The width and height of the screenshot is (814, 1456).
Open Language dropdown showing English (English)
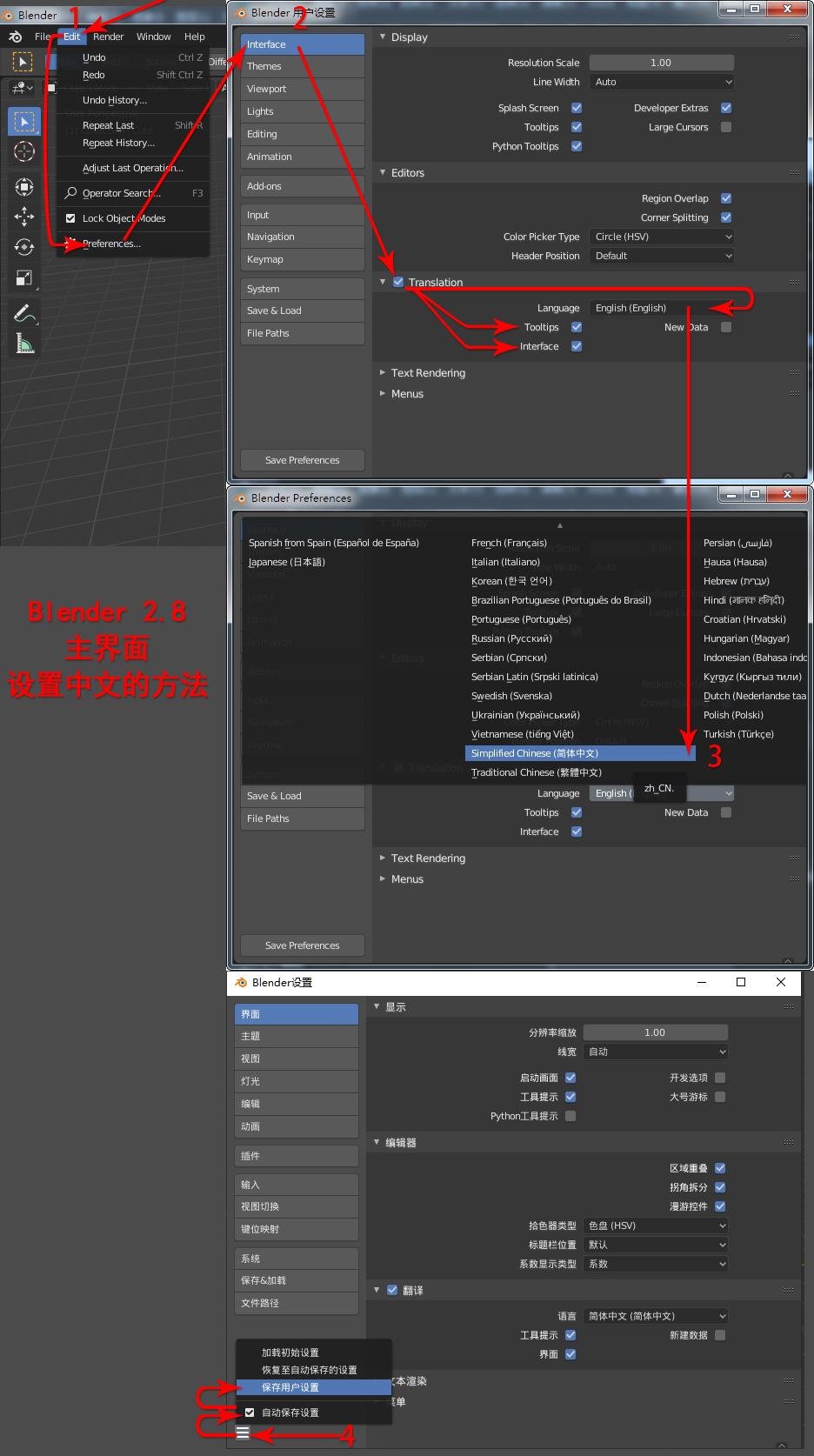click(x=662, y=308)
